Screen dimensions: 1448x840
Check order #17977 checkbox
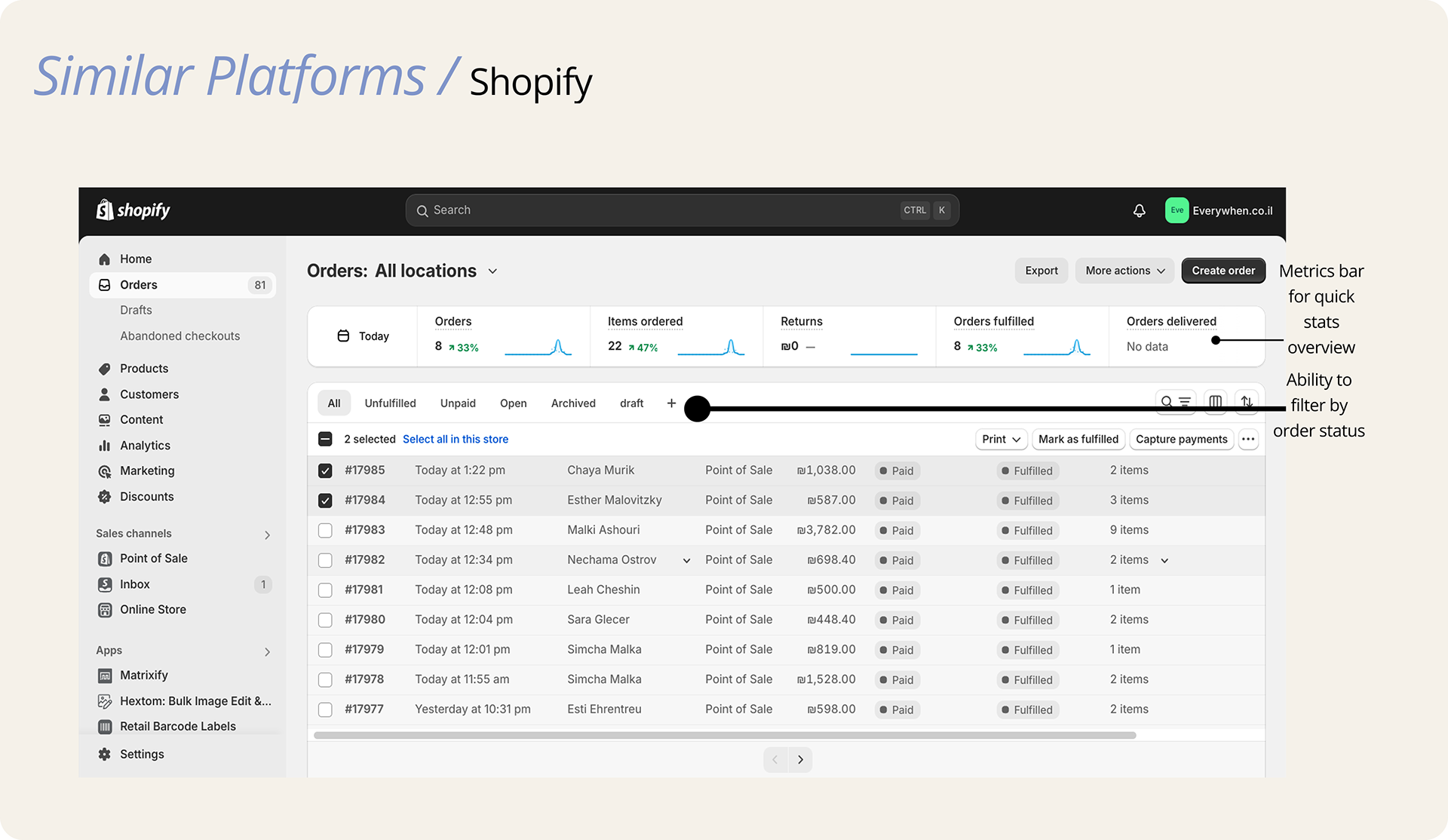[x=325, y=710]
